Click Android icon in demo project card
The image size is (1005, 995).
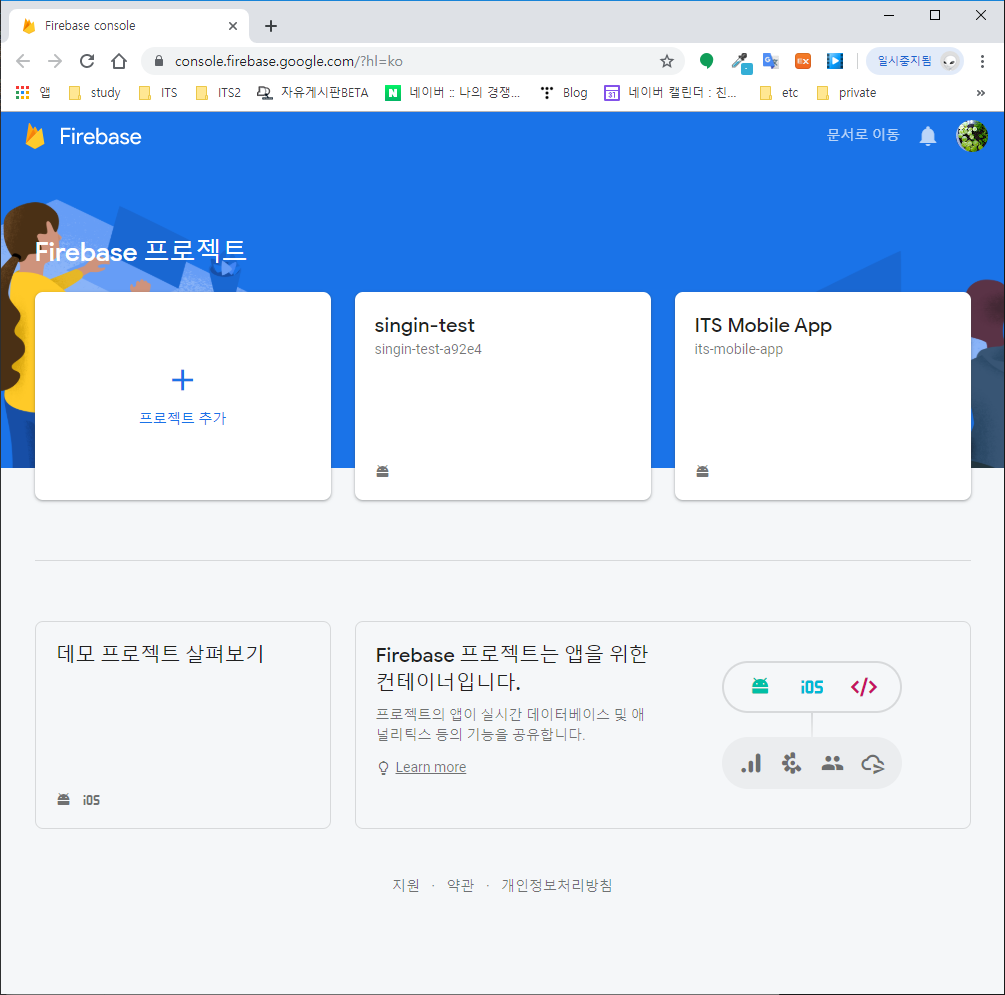click(63, 799)
